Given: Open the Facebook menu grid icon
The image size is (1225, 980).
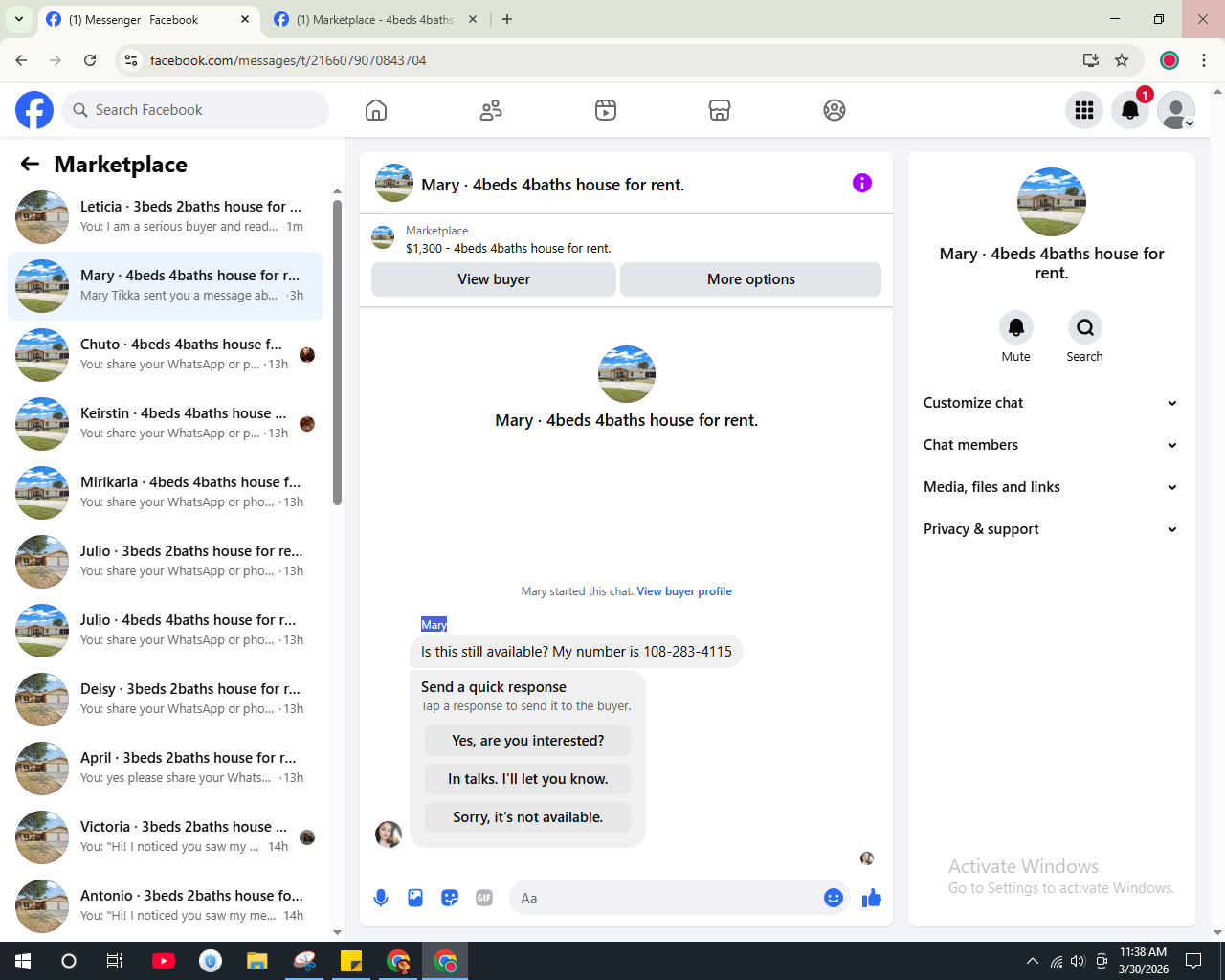Looking at the screenshot, I should tap(1084, 110).
